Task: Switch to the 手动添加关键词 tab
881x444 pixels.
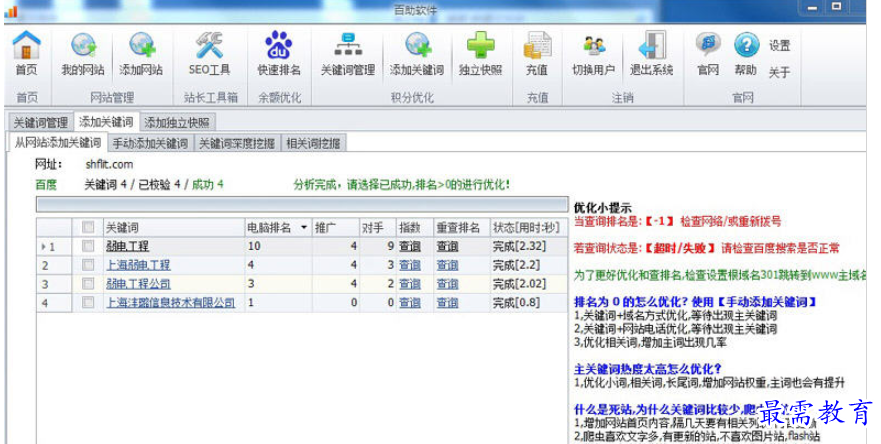Action: (149, 143)
